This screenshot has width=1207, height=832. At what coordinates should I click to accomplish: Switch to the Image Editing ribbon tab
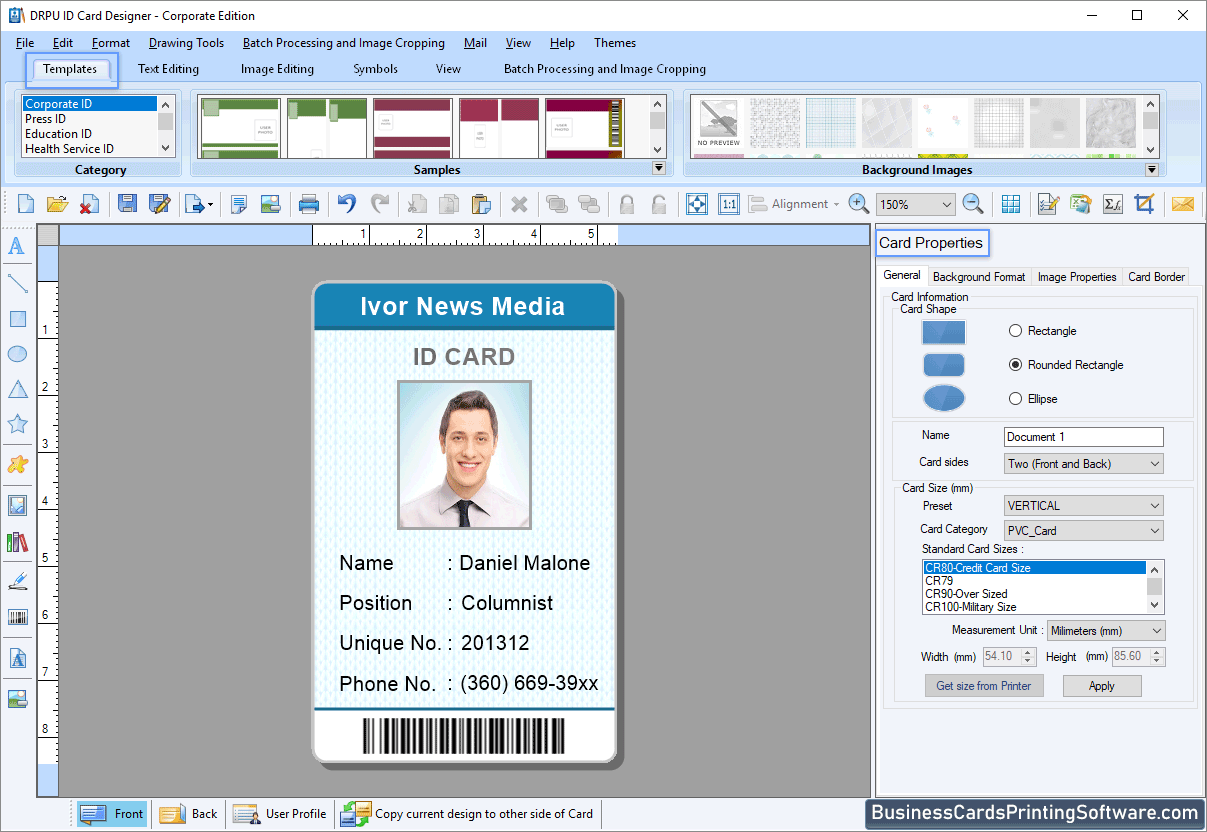pyautogui.click(x=277, y=69)
